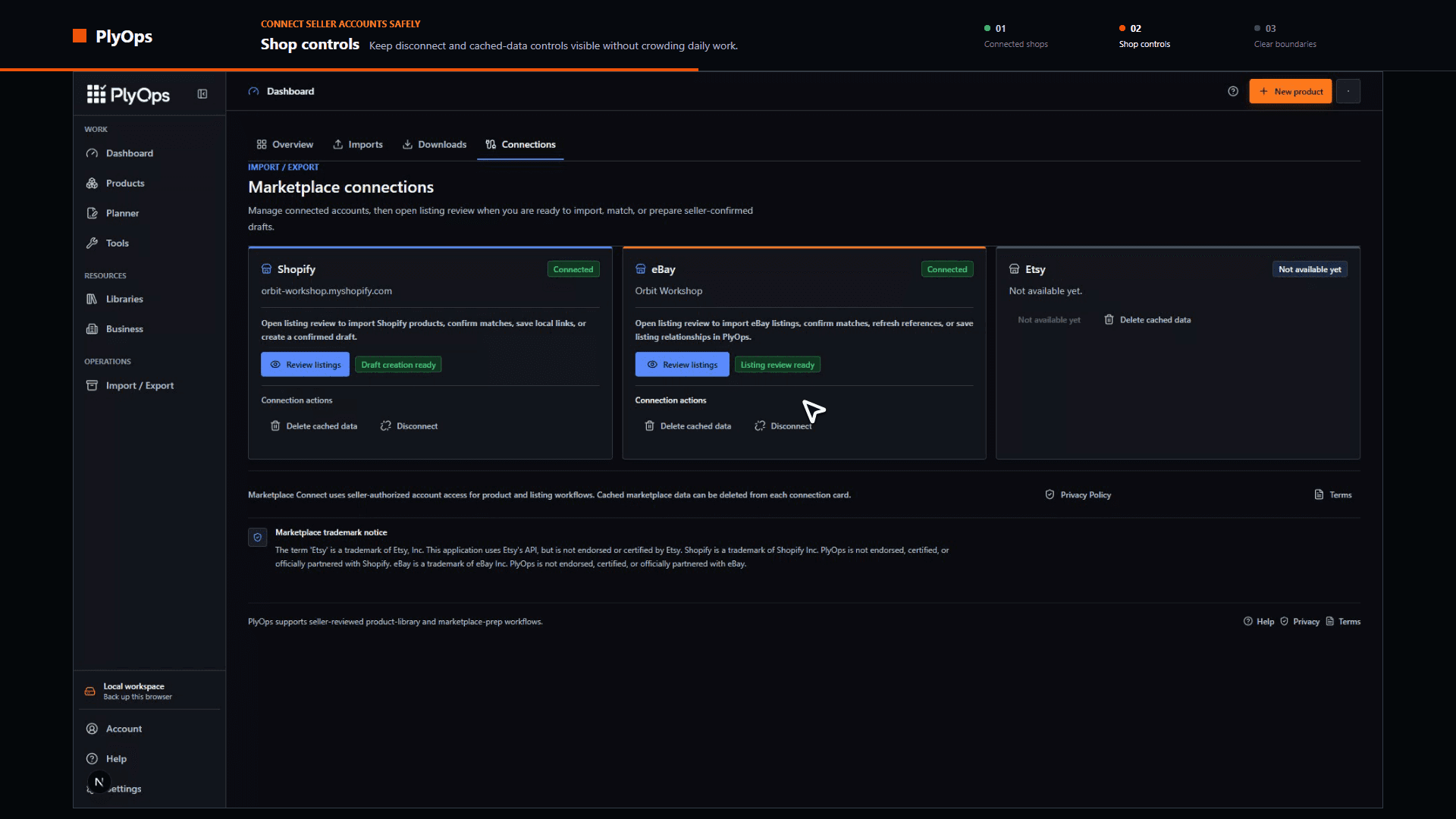Click the footer Terms link

pos(1343,622)
